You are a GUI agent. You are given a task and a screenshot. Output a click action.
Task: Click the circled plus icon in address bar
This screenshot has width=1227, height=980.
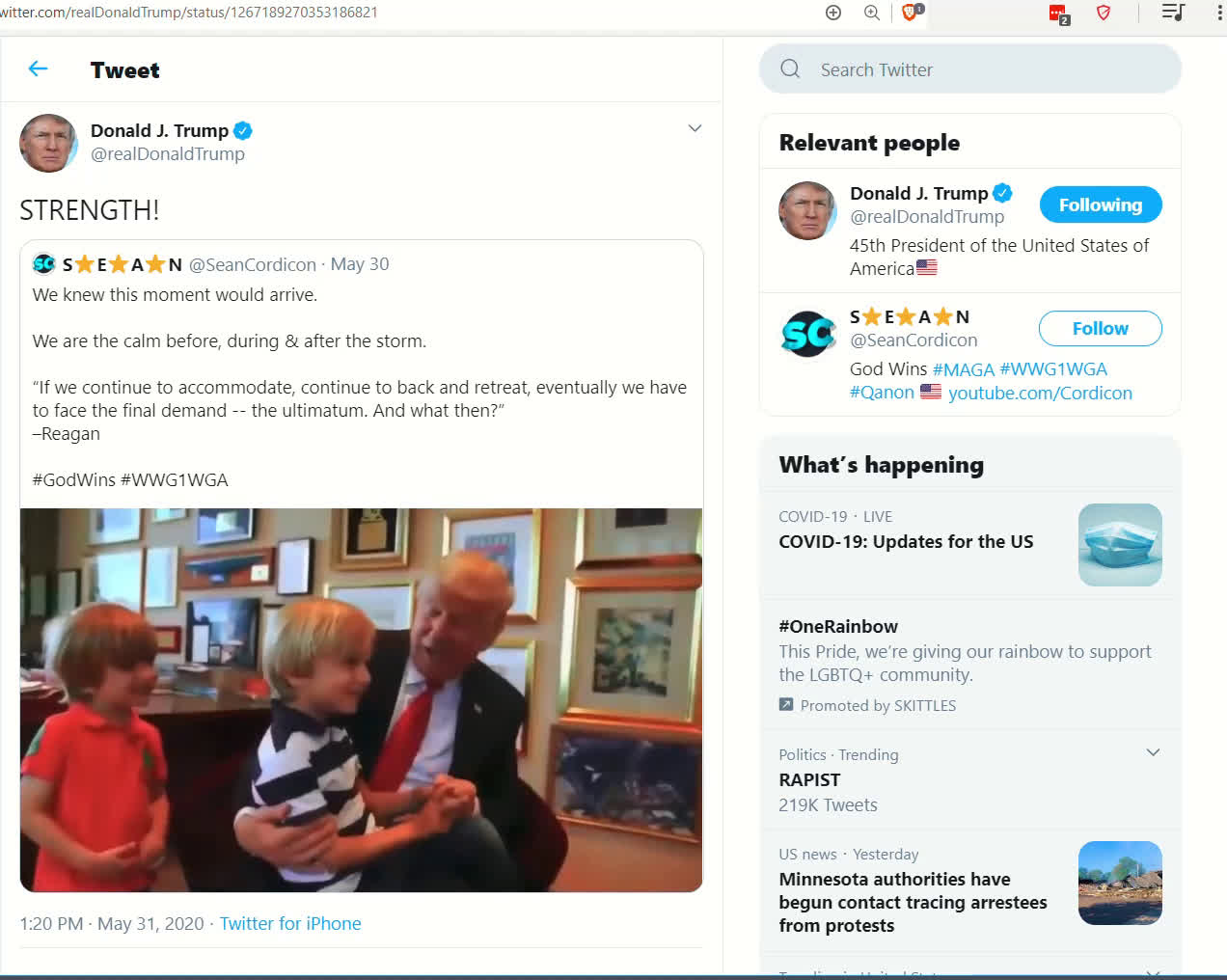(x=833, y=13)
